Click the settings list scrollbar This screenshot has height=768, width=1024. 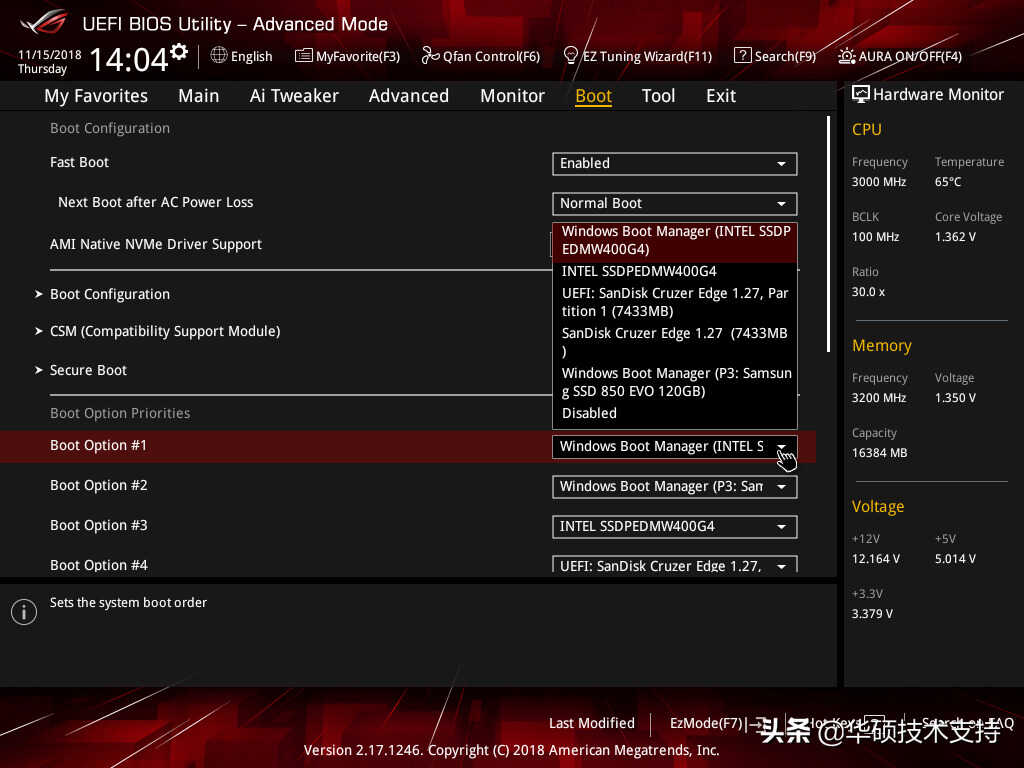828,234
